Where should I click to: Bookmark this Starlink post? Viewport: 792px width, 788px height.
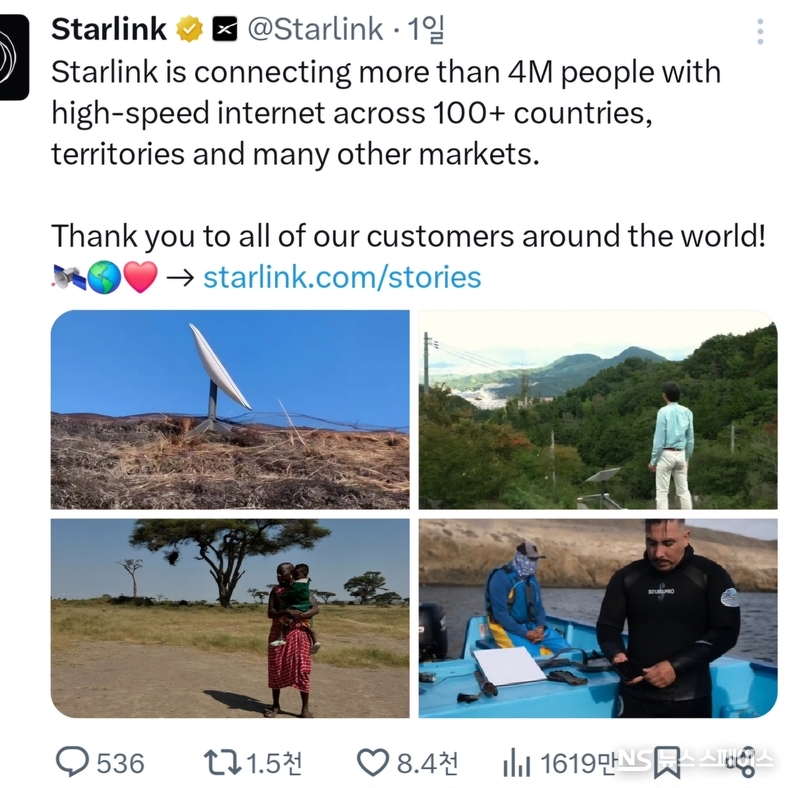(x=666, y=763)
